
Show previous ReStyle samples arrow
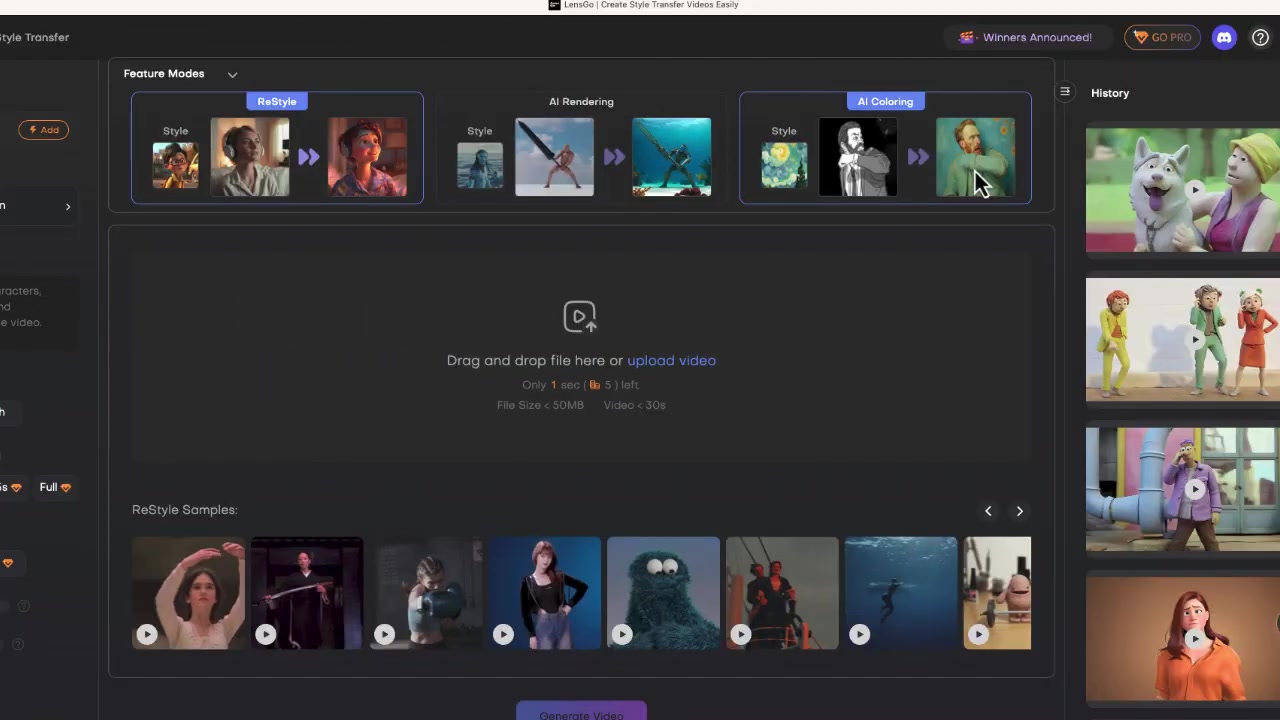(x=988, y=511)
